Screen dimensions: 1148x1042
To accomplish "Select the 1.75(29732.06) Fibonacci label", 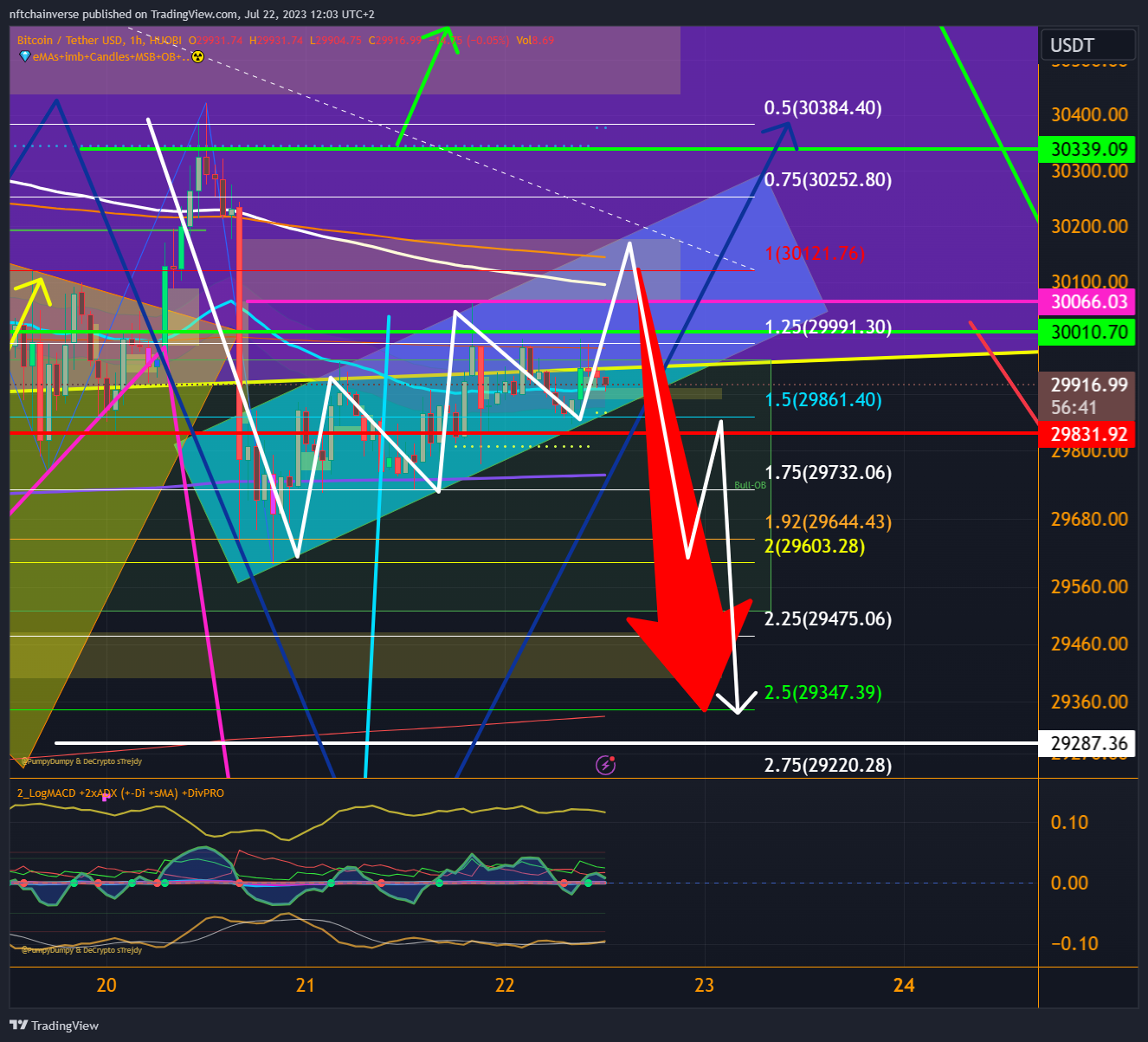I will pyautogui.click(x=828, y=473).
